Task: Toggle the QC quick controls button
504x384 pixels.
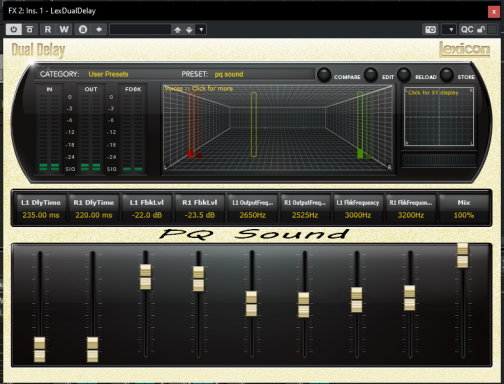Action: coord(467,29)
